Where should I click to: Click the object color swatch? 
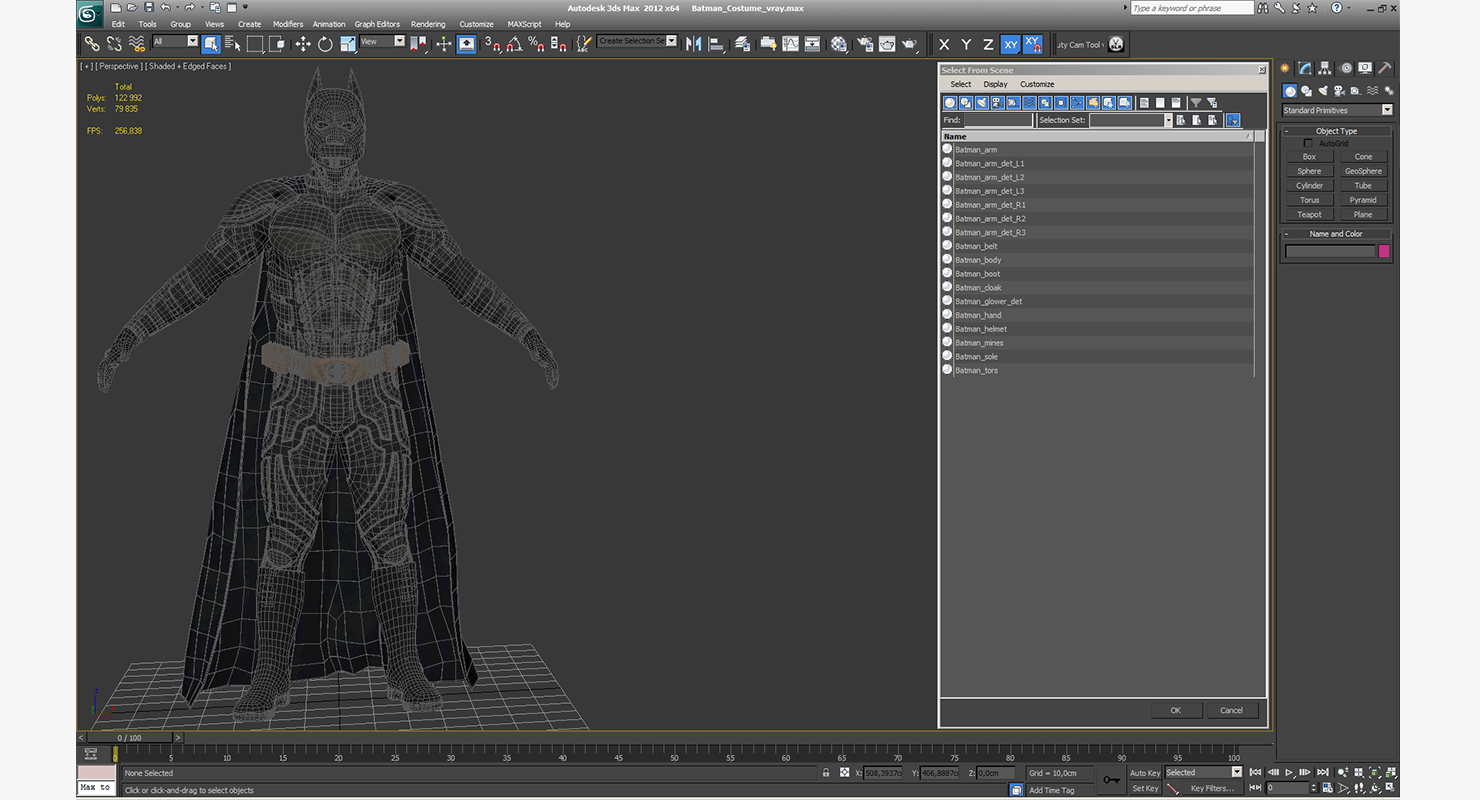tap(1384, 251)
